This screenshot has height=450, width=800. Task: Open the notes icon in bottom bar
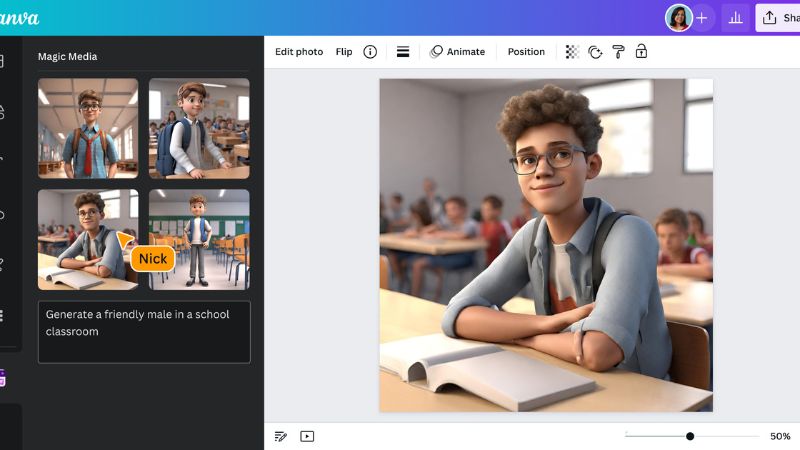coord(281,436)
